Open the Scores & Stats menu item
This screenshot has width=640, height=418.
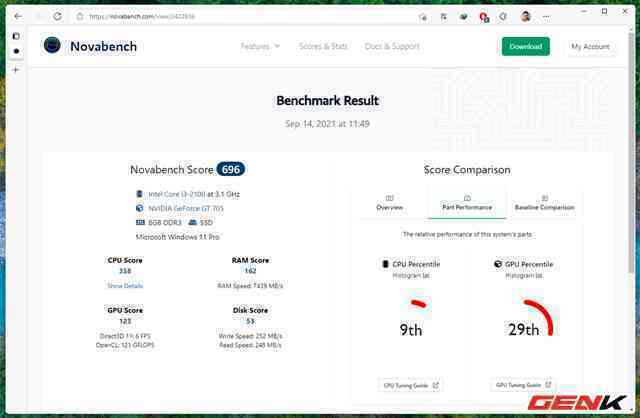(x=323, y=46)
